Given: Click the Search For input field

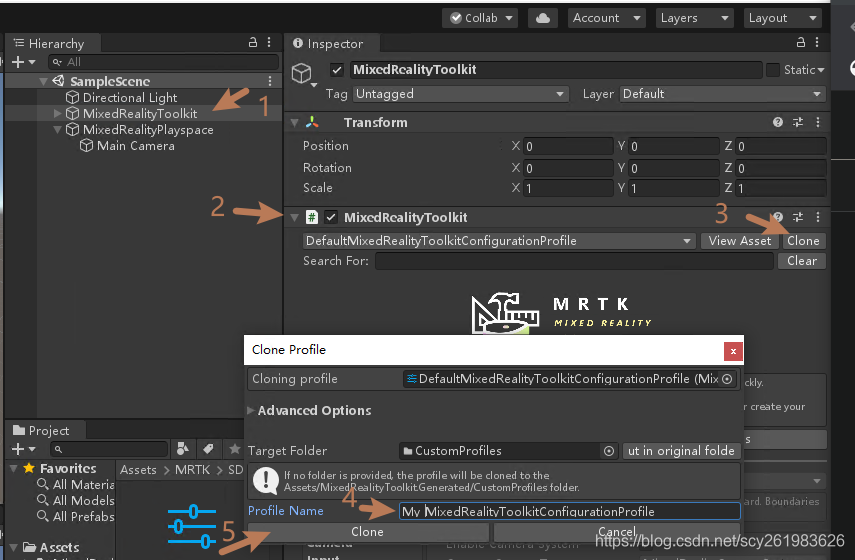Looking at the screenshot, I should (x=574, y=261).
